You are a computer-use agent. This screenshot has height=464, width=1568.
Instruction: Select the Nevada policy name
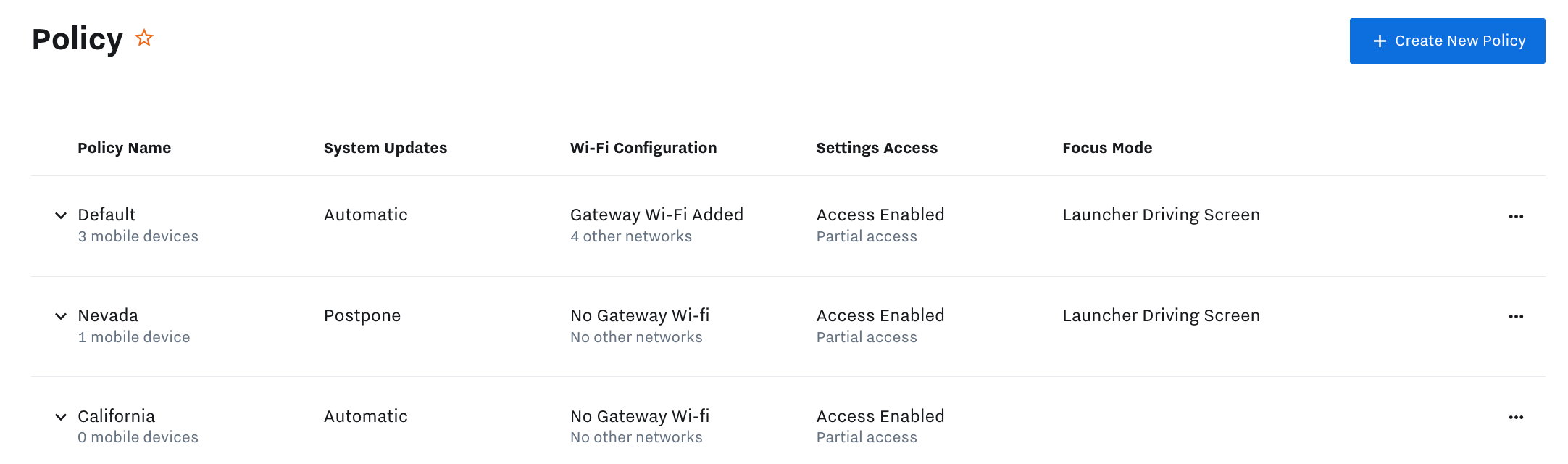click(x=108, y=315)
